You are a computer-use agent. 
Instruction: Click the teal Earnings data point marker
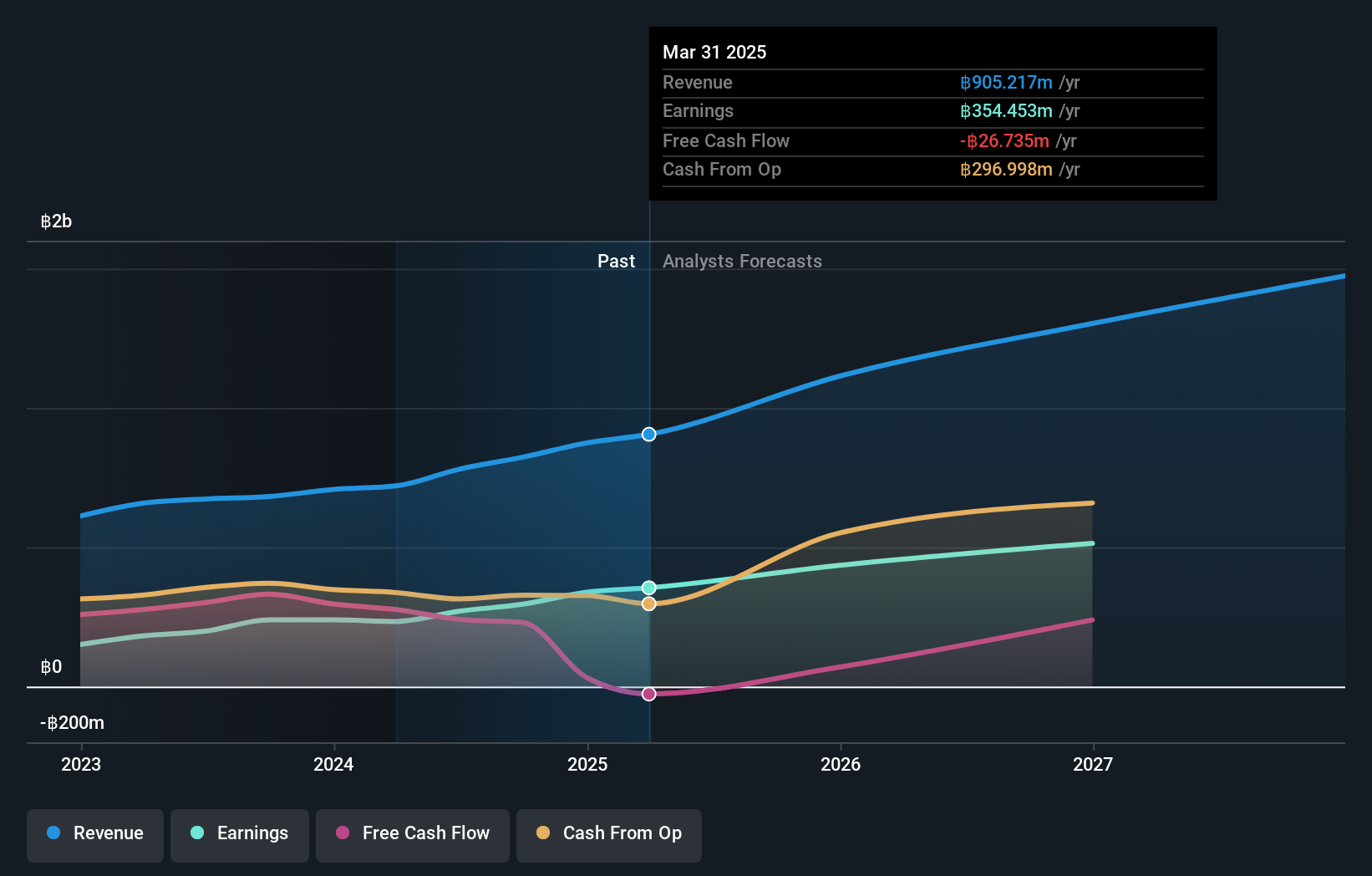click(649, 588)
